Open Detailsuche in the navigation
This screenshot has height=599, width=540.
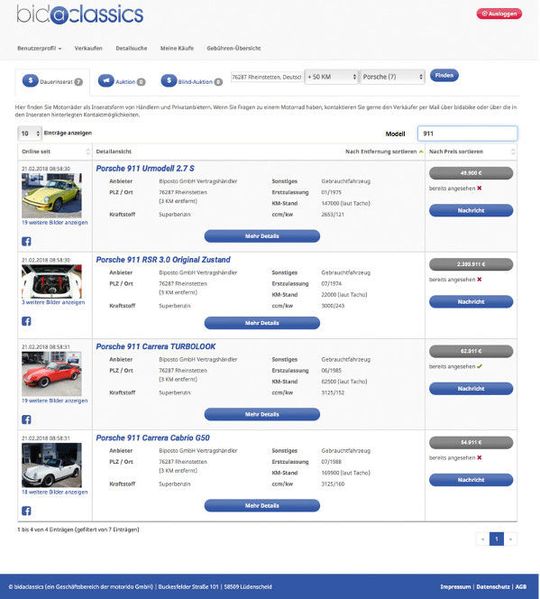(131, 48)
